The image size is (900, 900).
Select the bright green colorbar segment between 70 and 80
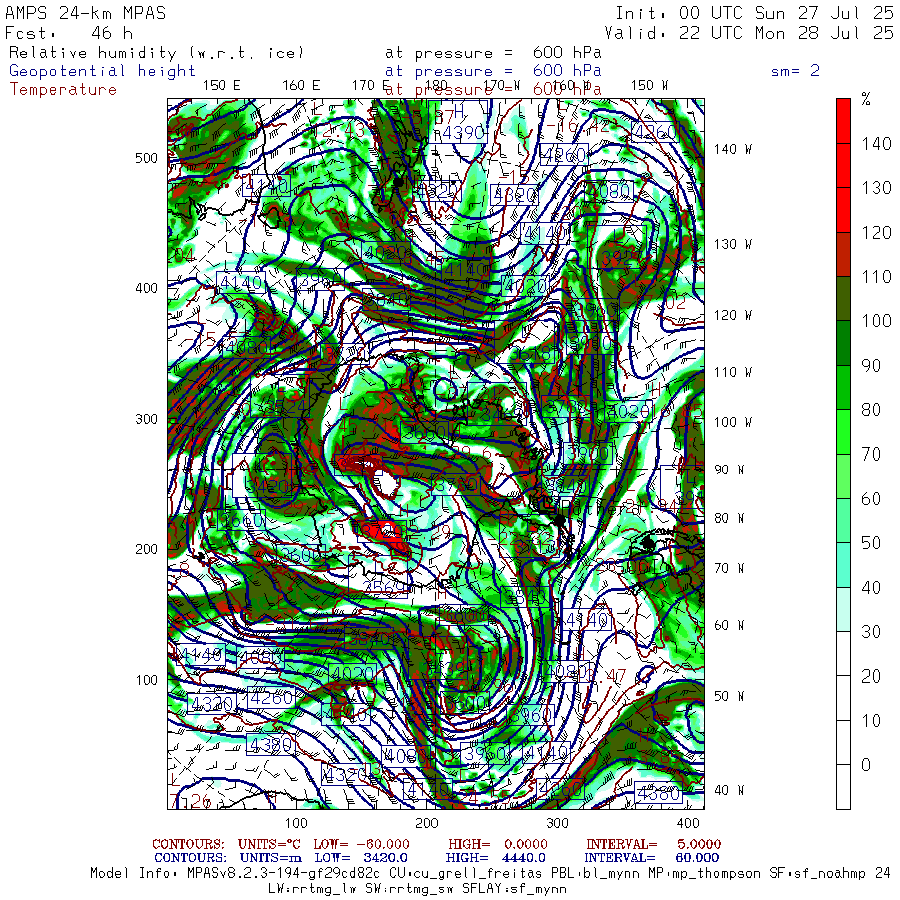(843, 432)
